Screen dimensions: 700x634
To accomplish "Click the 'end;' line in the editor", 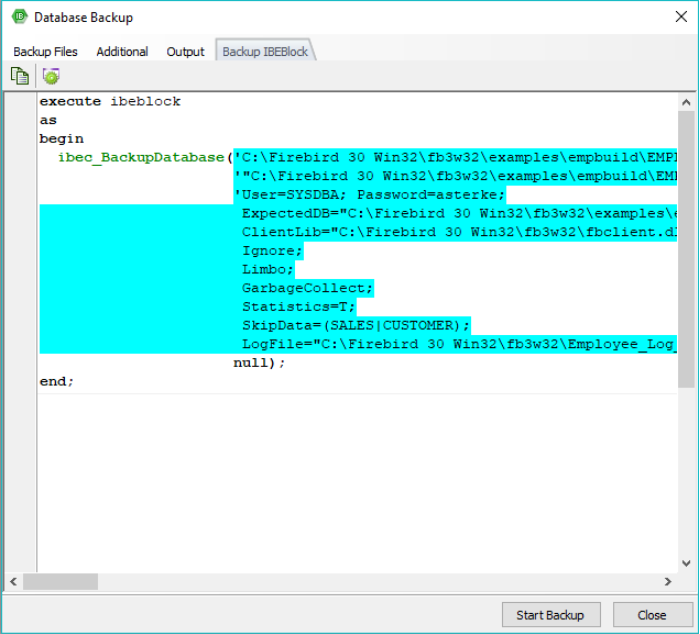I will click(x=56, y=382).
